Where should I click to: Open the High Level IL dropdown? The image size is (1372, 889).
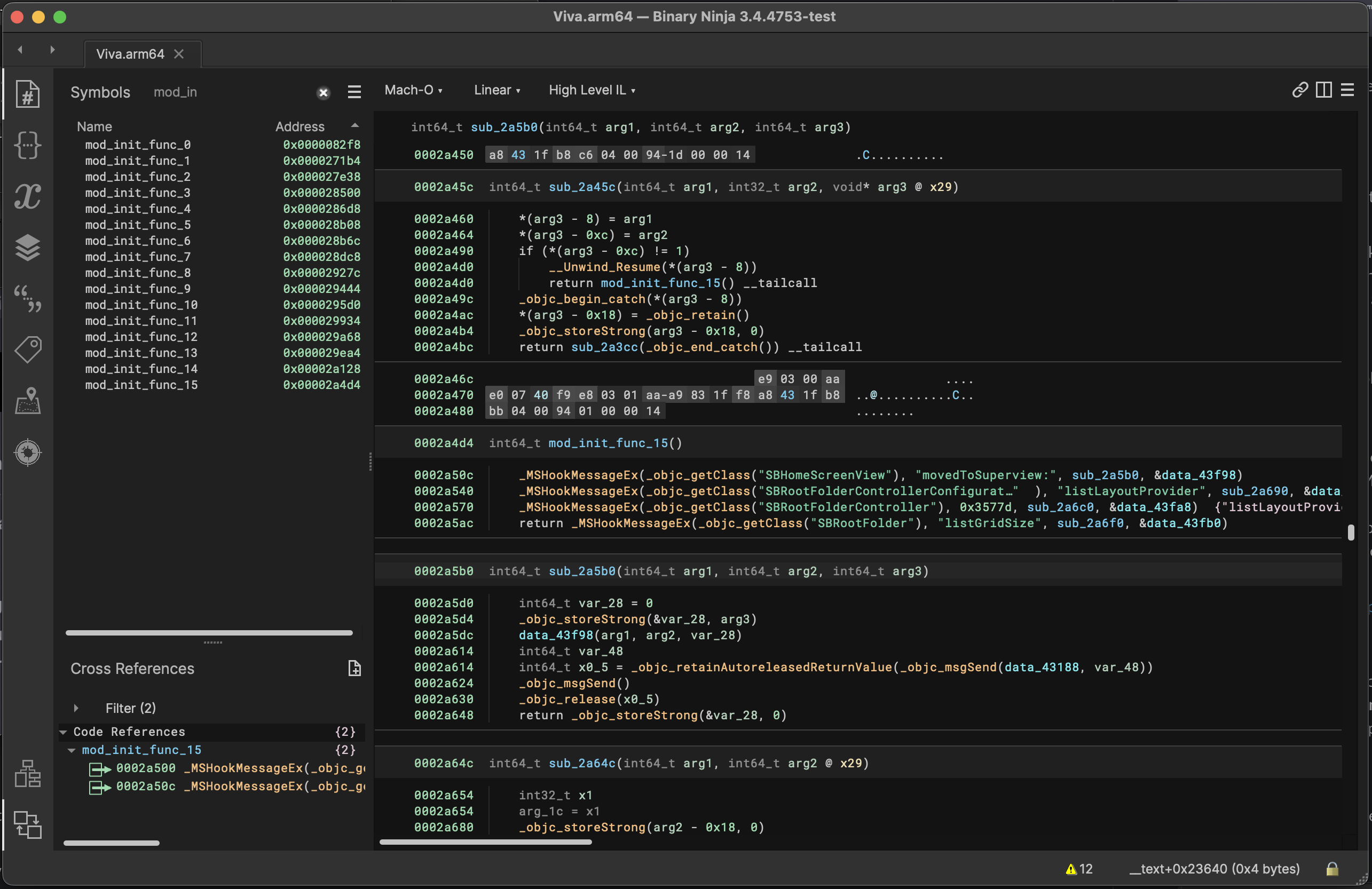592,90
